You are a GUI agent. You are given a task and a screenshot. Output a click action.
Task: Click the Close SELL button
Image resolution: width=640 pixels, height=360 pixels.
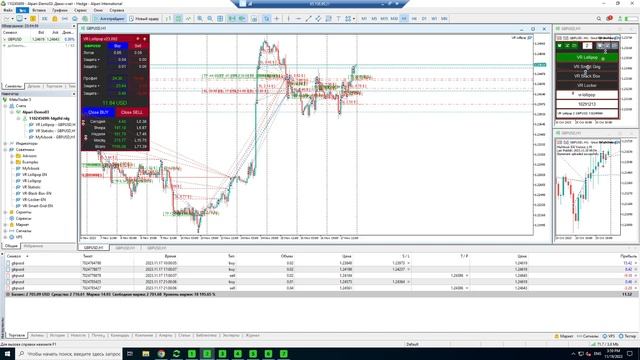click(x=132, y=112)
